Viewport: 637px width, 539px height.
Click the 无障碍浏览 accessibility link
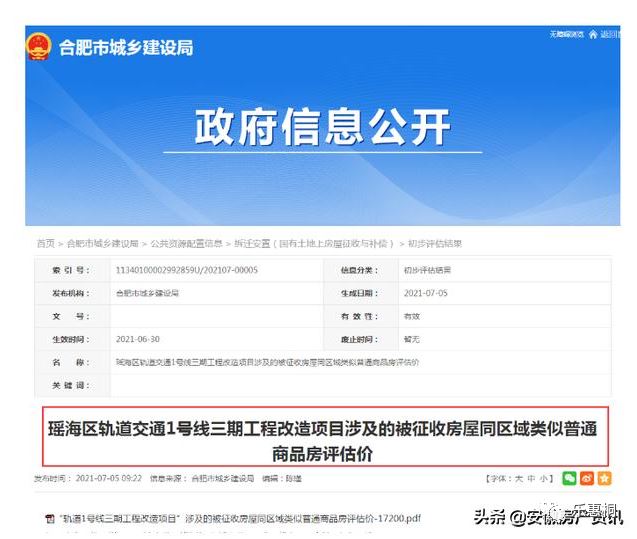(x=565, y=35)
